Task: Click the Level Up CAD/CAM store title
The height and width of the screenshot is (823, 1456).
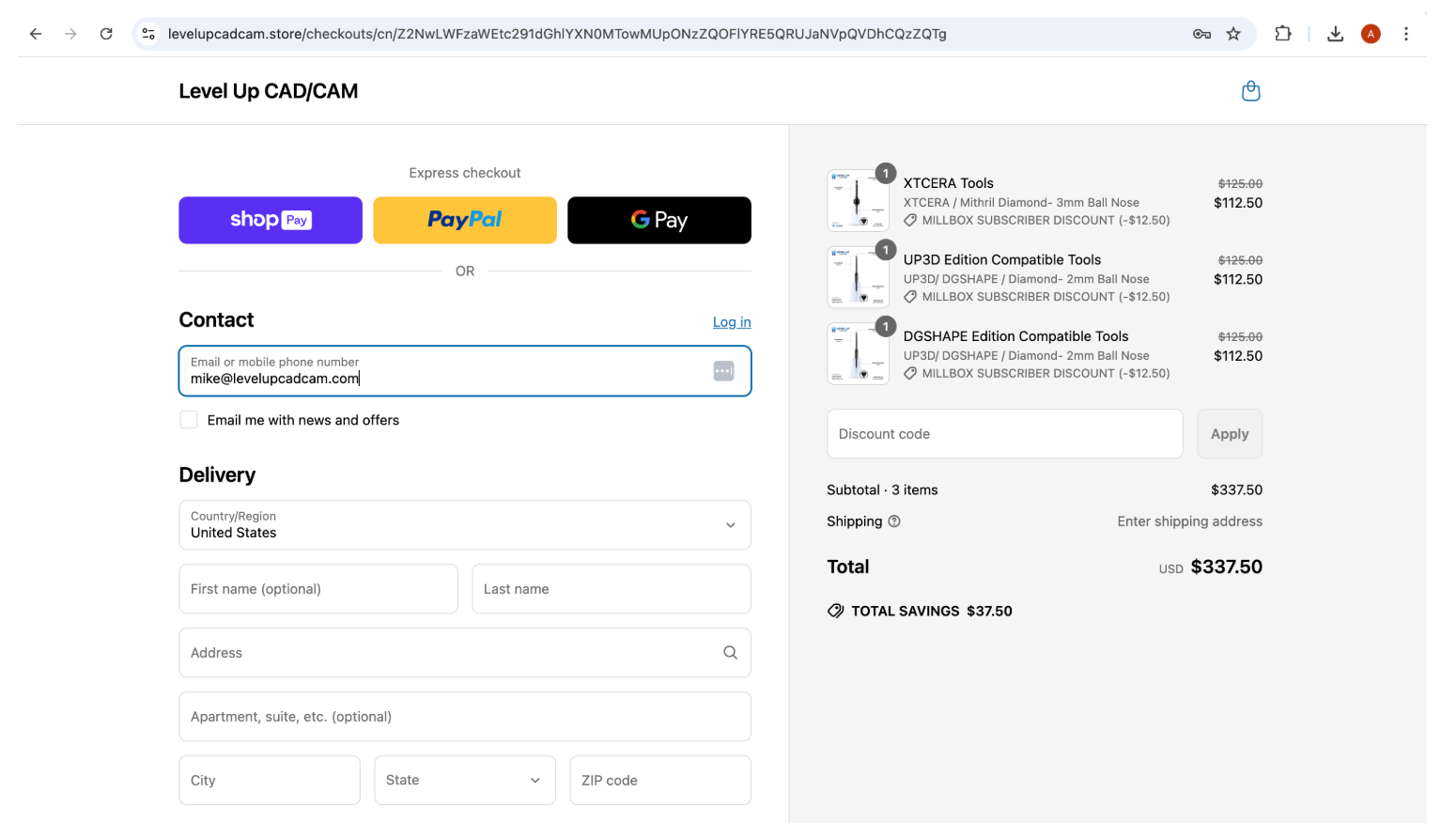Action: tap(269, 91)
